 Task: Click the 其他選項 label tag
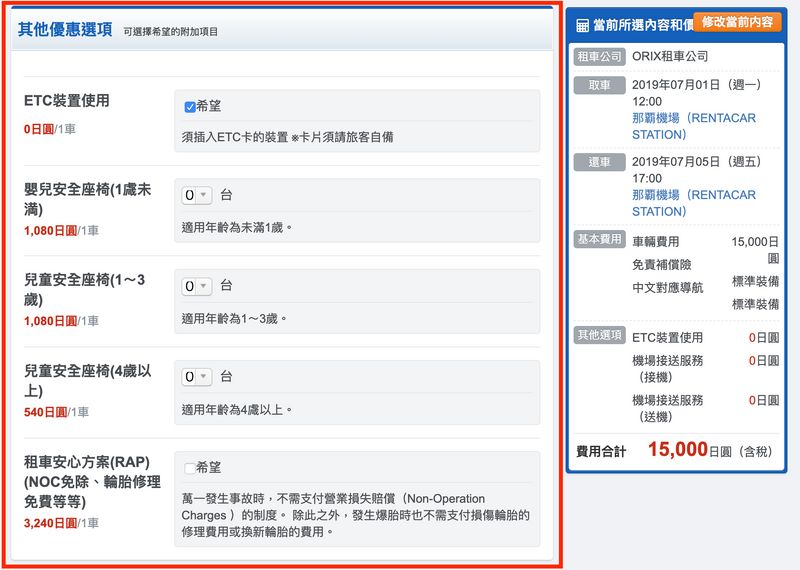(x=599, y=335)
